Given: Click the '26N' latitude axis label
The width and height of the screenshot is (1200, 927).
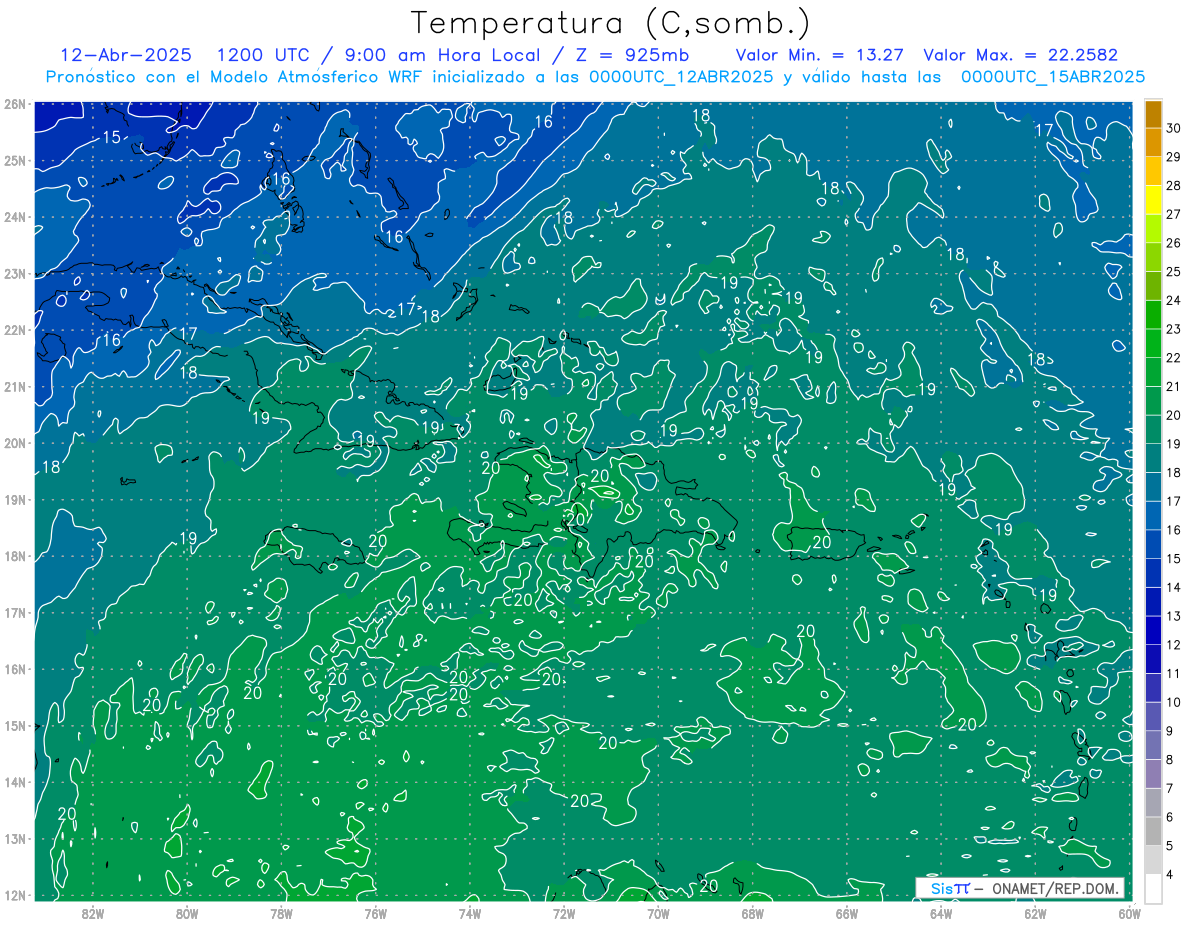Looking at the screenshot, I should point(15,104).
